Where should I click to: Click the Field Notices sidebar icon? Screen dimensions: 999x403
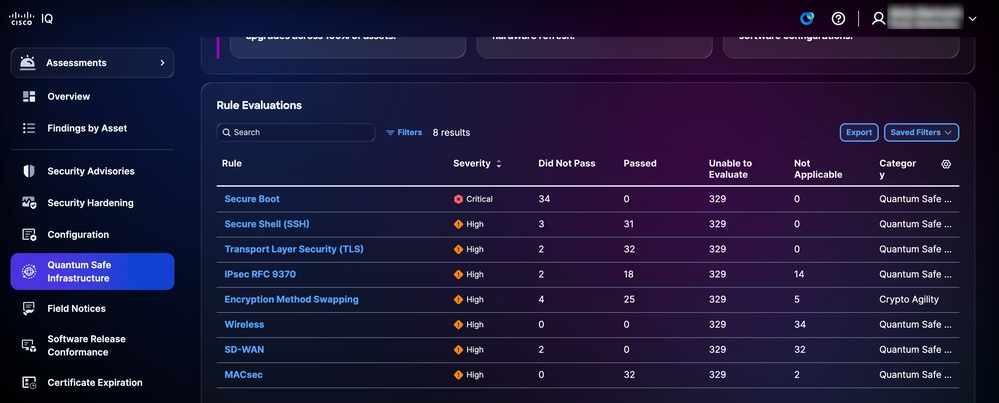[x=29, y=309]
